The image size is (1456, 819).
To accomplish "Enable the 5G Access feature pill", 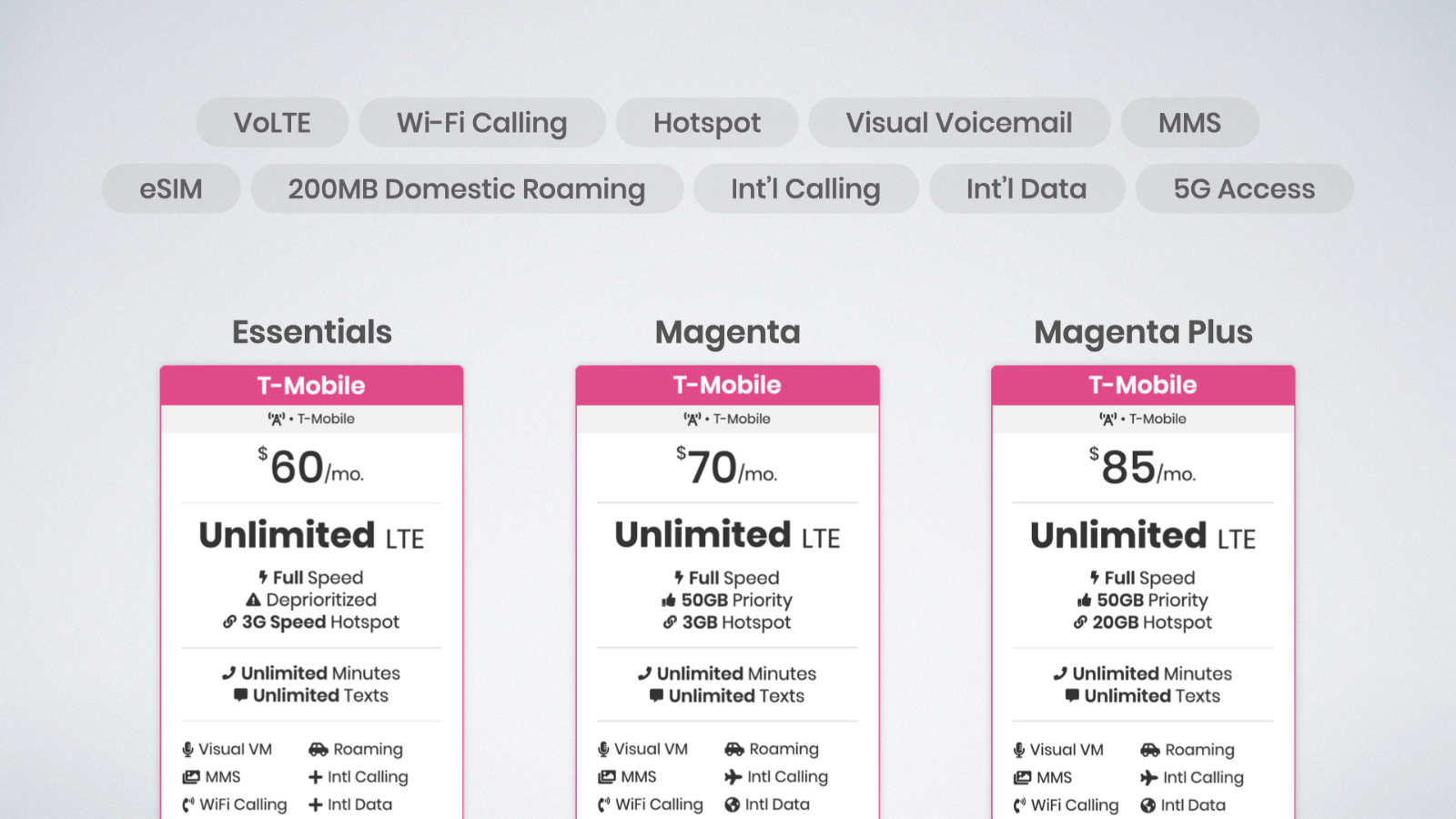I will tap(1244, 188).
